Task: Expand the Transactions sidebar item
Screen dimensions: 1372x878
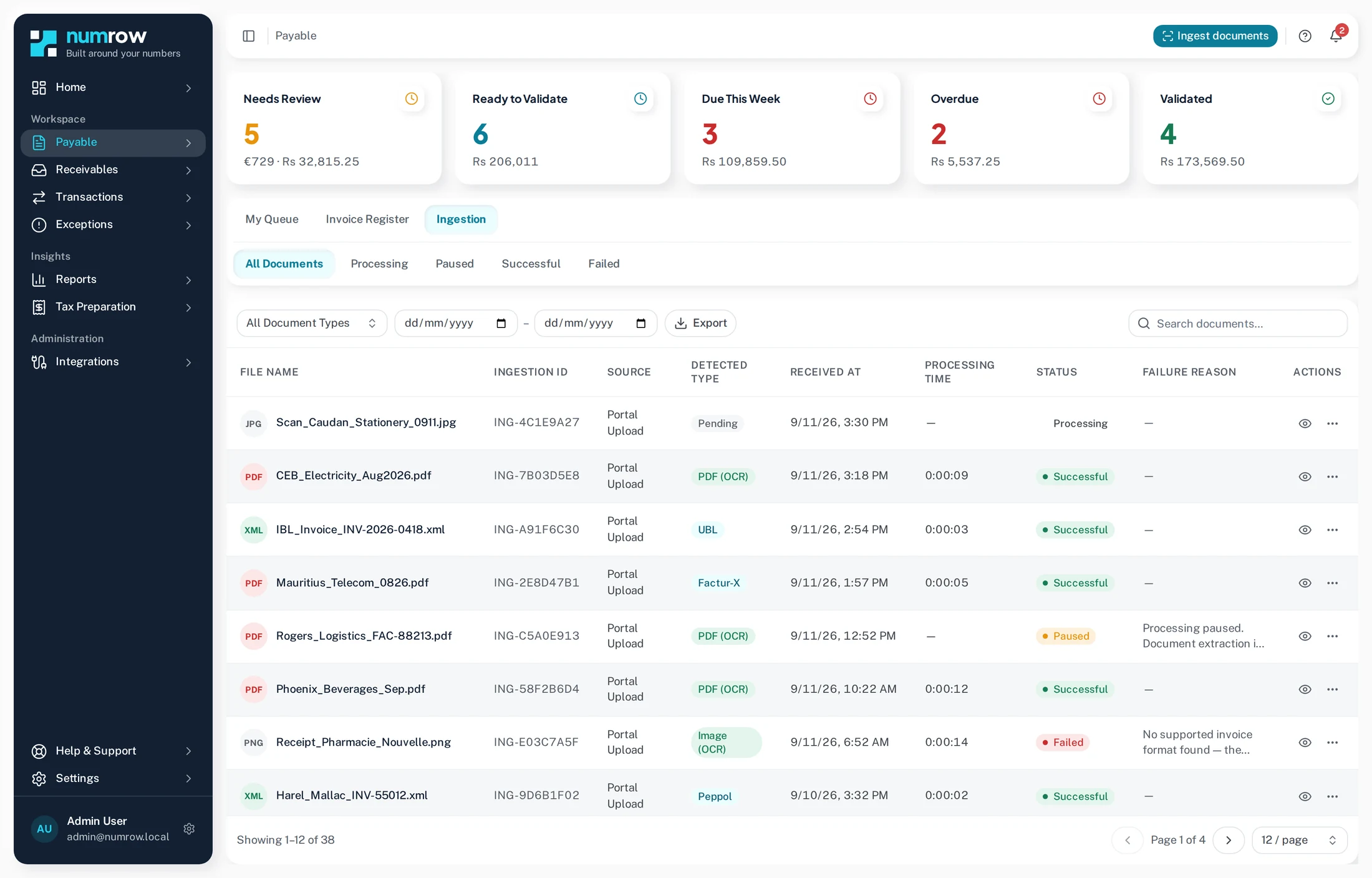Action: pos(113,197)
